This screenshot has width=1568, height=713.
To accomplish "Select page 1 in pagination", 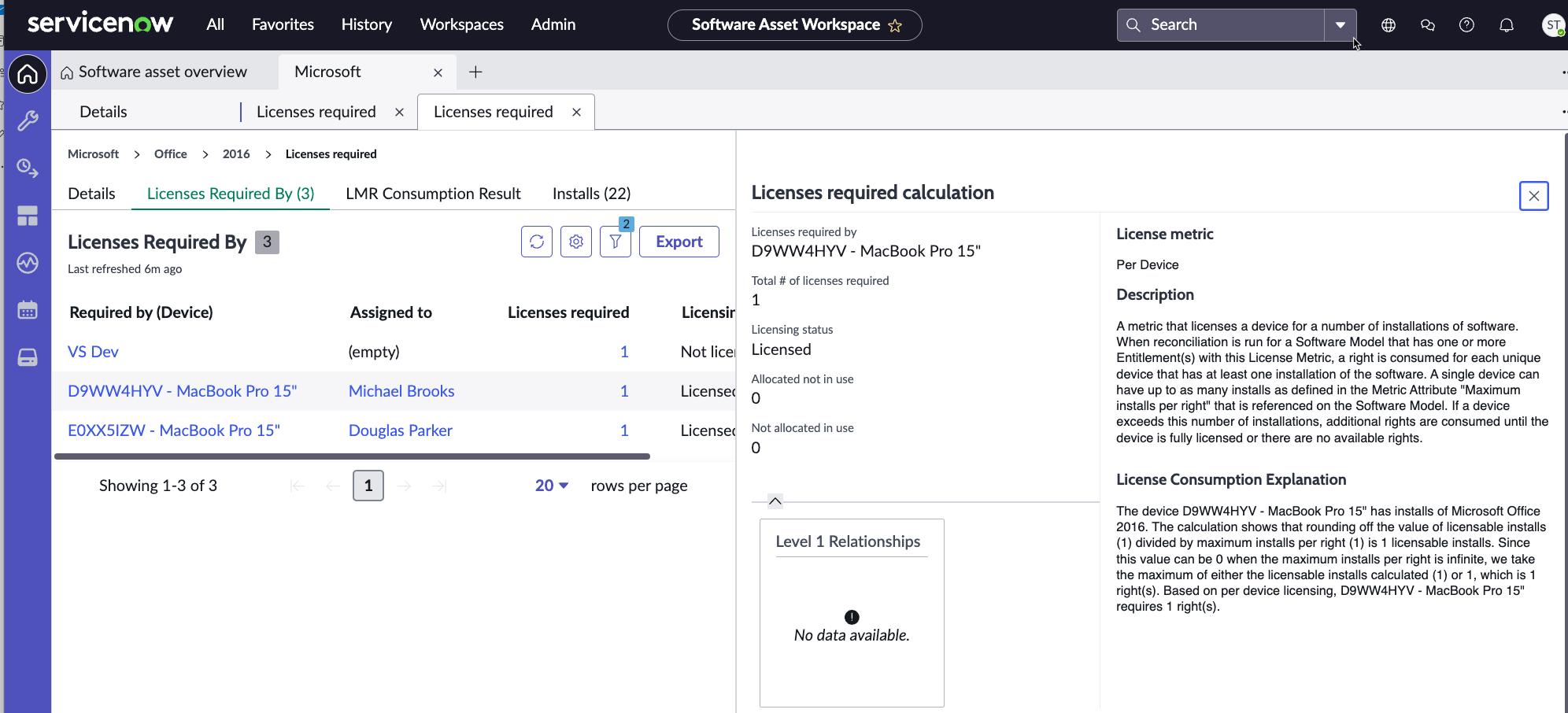I will tap(368, 486).
